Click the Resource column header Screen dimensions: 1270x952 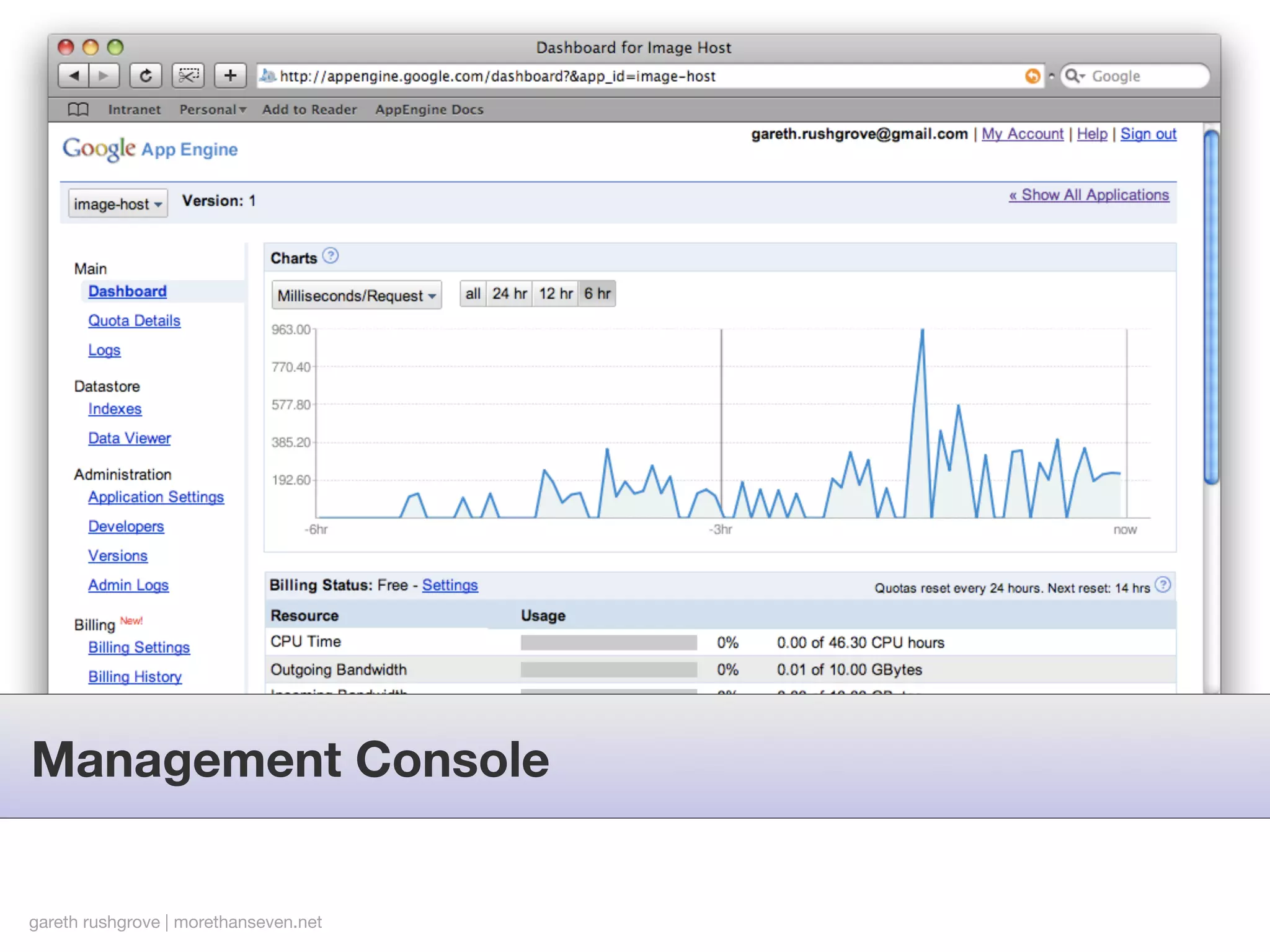304,615
